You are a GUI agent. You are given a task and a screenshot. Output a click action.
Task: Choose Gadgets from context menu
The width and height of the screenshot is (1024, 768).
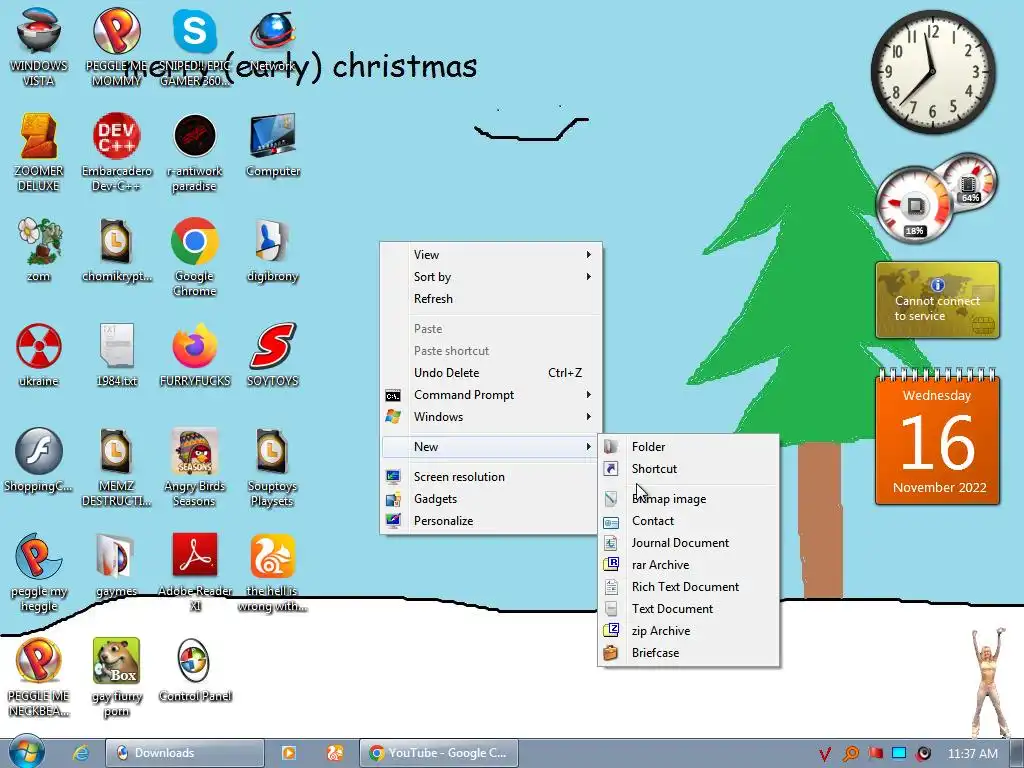[x=491, y=499]
